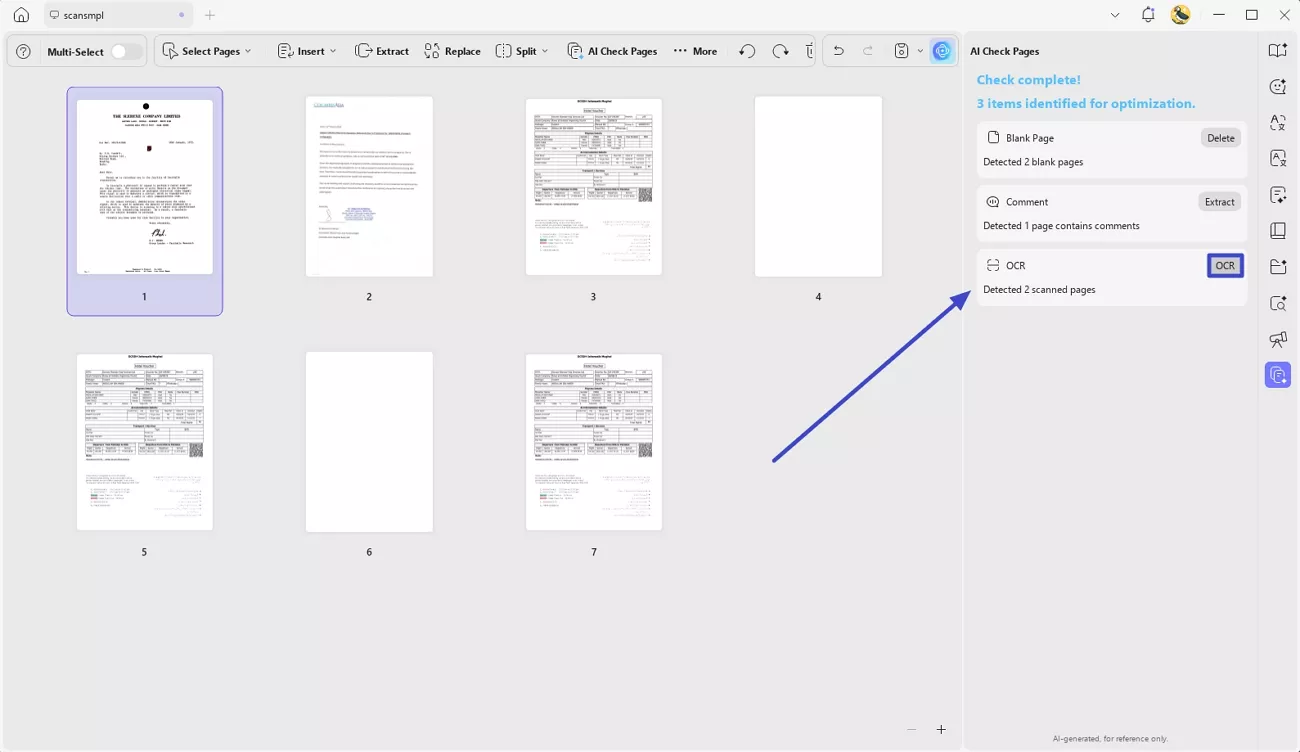
Task: Open the More menu in the toolbar
Action: (695, 50)
